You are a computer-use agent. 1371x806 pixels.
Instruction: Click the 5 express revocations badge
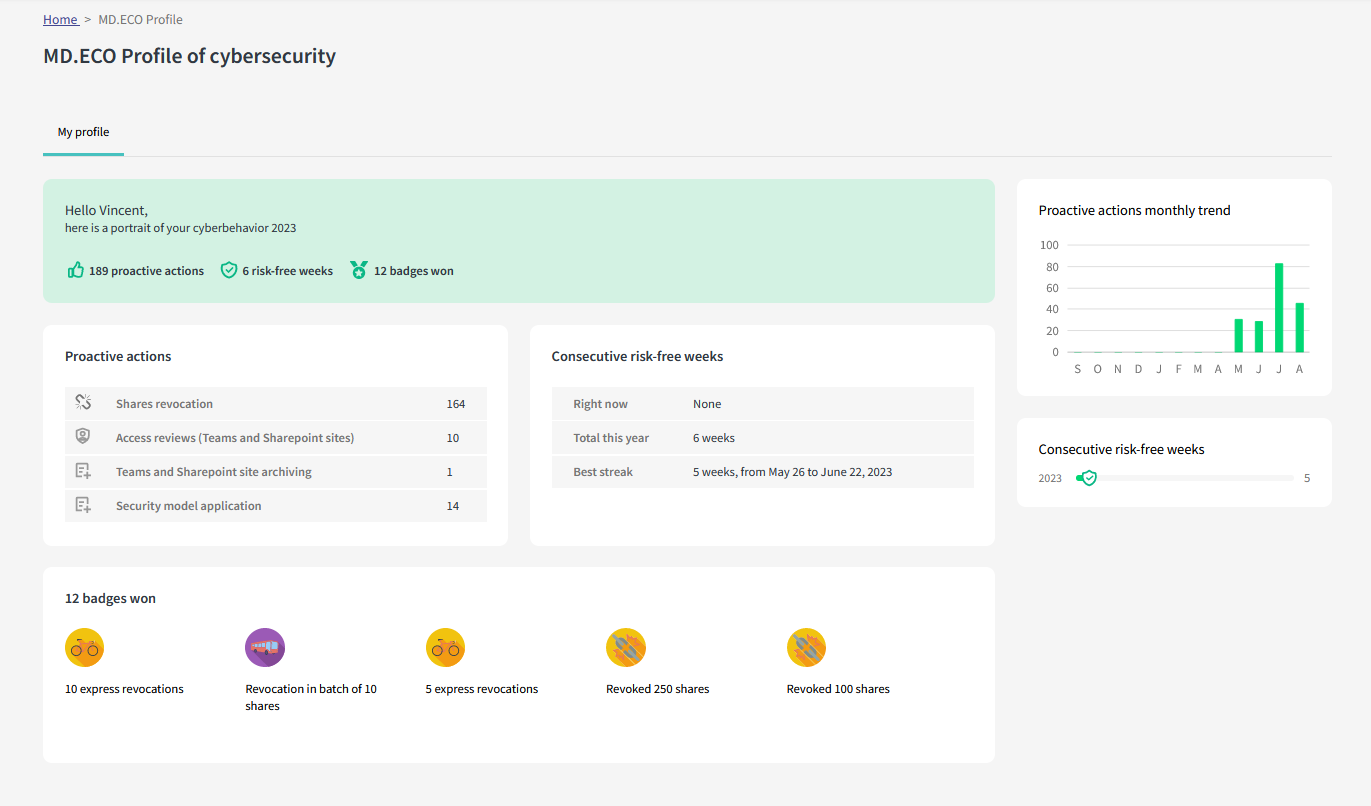click(x=445, y=648)
